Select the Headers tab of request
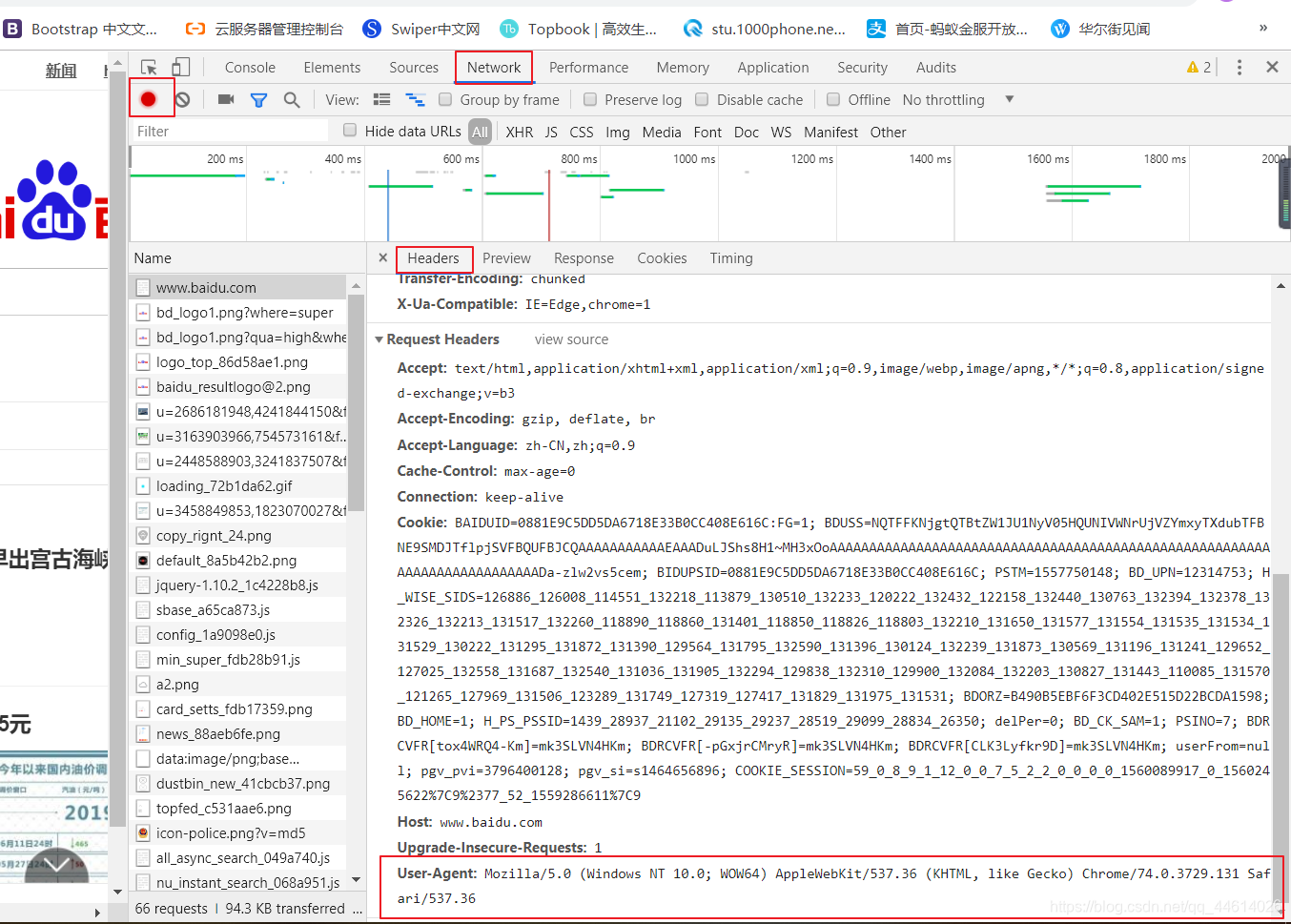The image size is (1291, 924). pyautogui.click(x=433, y=257)
